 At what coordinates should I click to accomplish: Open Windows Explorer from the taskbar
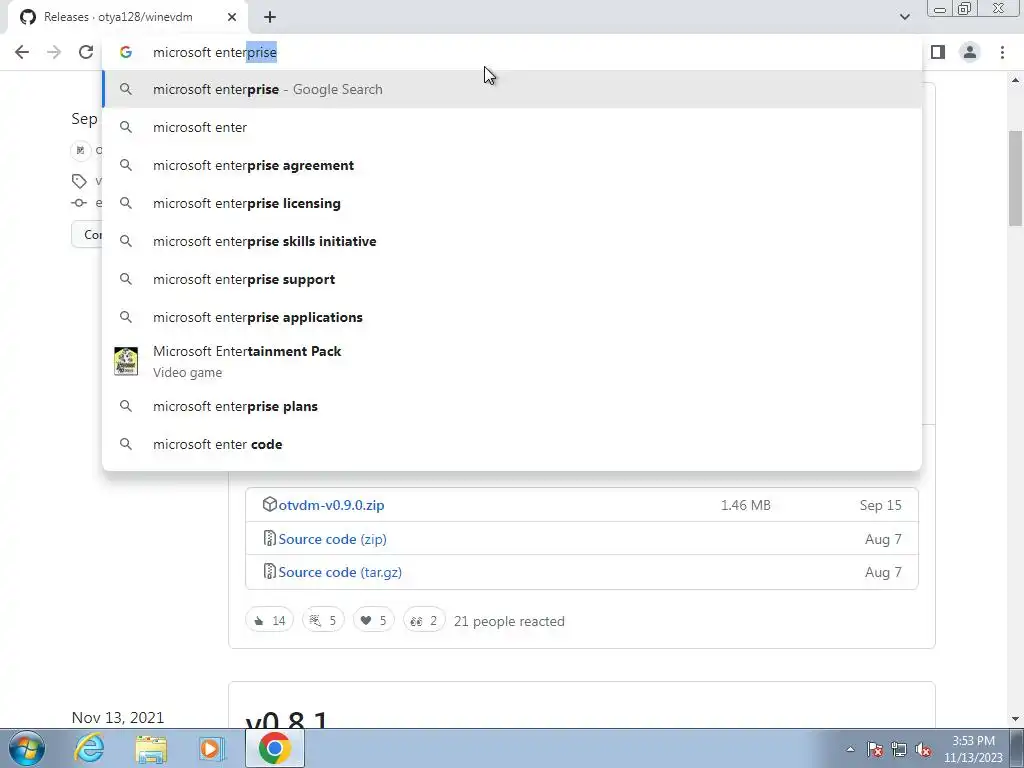(151, 749)
